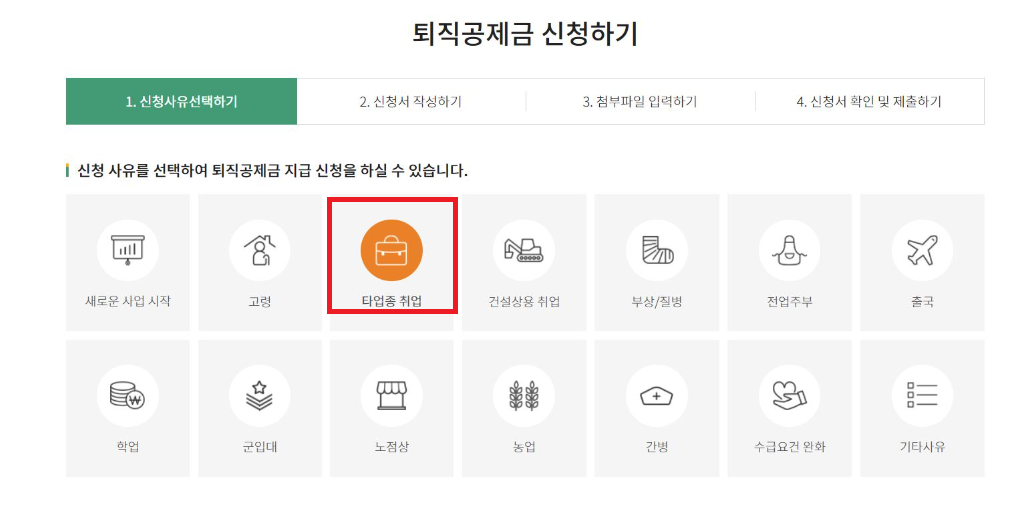Click the 수급요건 완화 label text
The width and height of the screenshot is (1014, 505).
[x=789, y=447]
